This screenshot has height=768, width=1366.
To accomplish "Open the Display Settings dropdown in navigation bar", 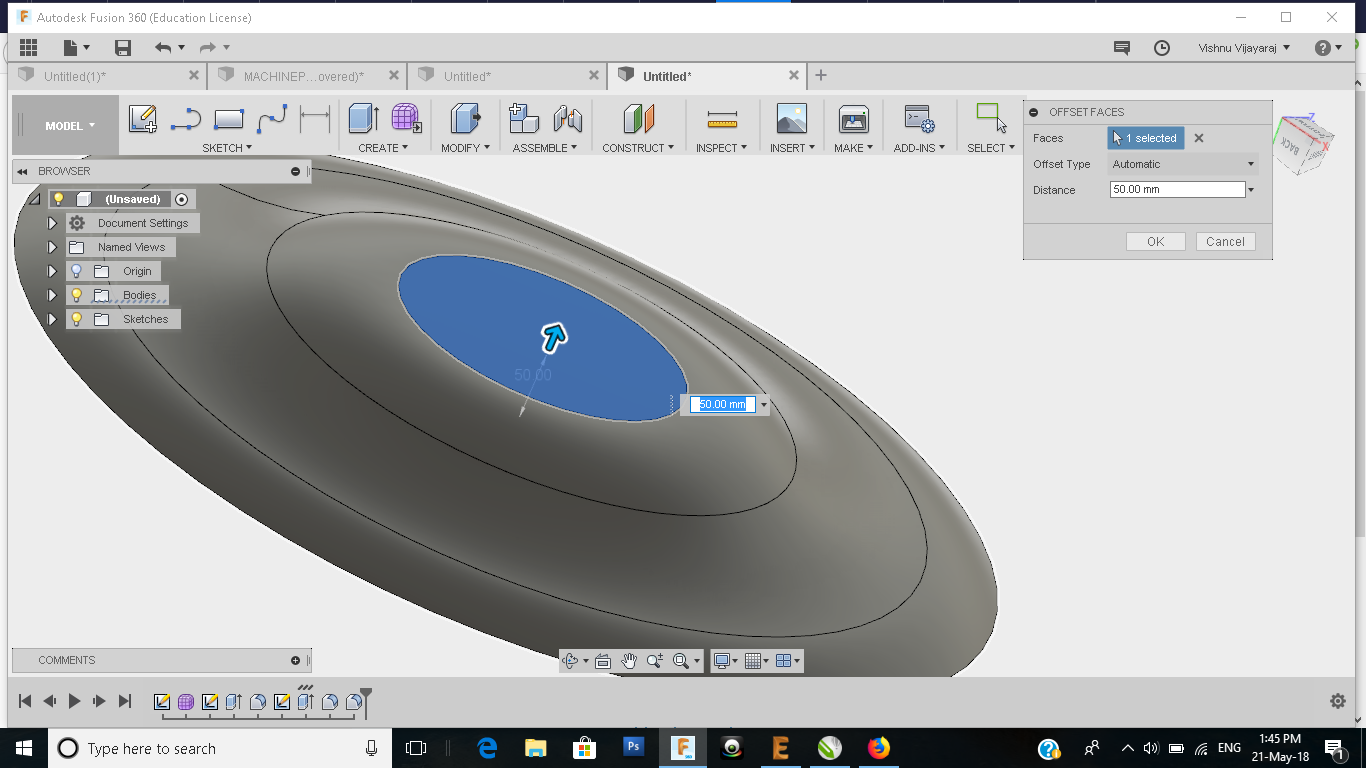I will coord(725,660).
